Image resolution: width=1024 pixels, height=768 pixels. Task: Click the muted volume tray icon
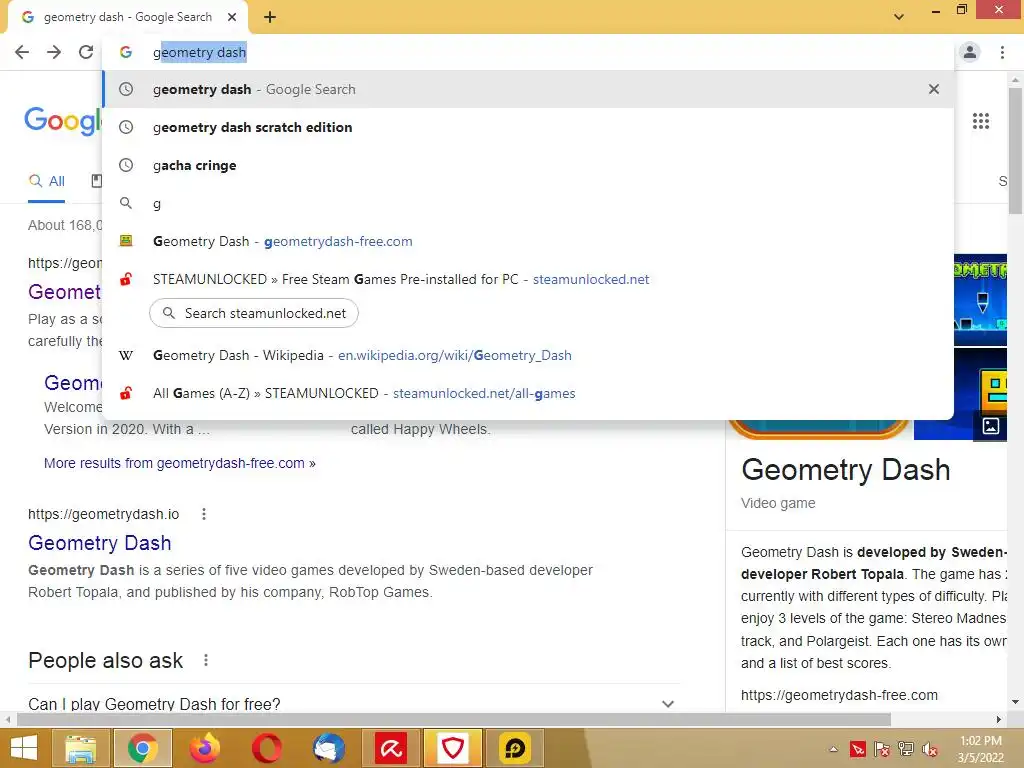929,749
